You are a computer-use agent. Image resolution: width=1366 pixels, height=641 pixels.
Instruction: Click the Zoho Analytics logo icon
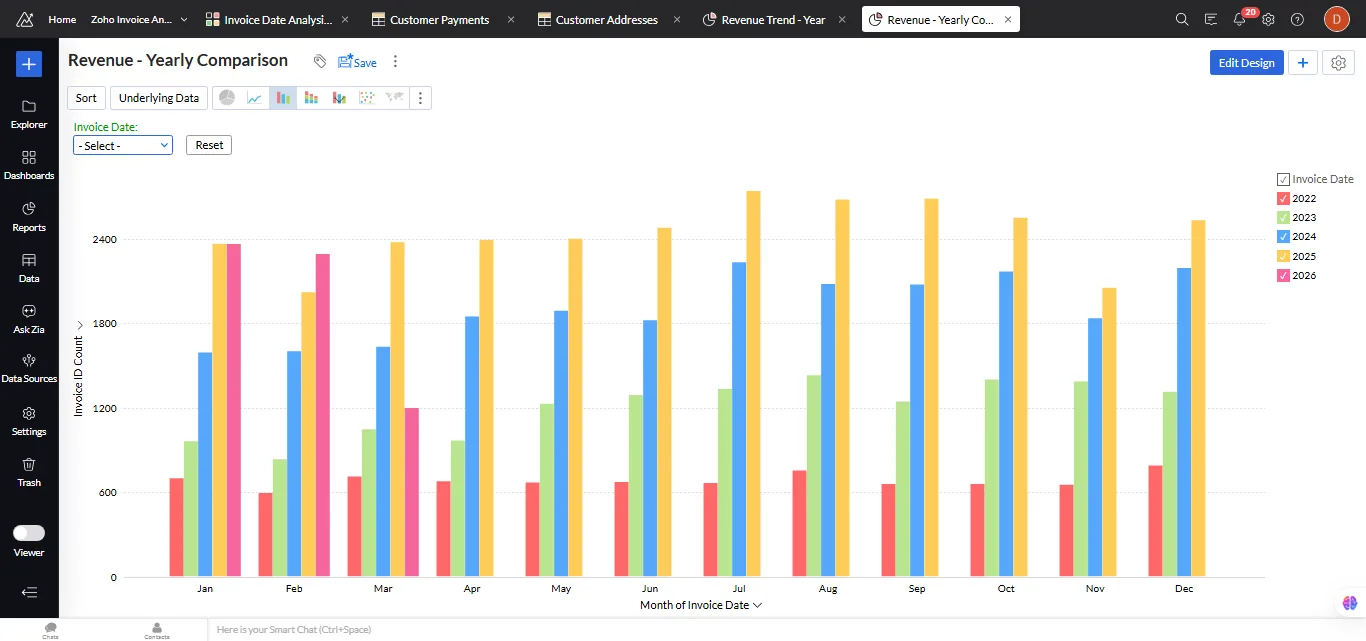[x=25, y=19]
